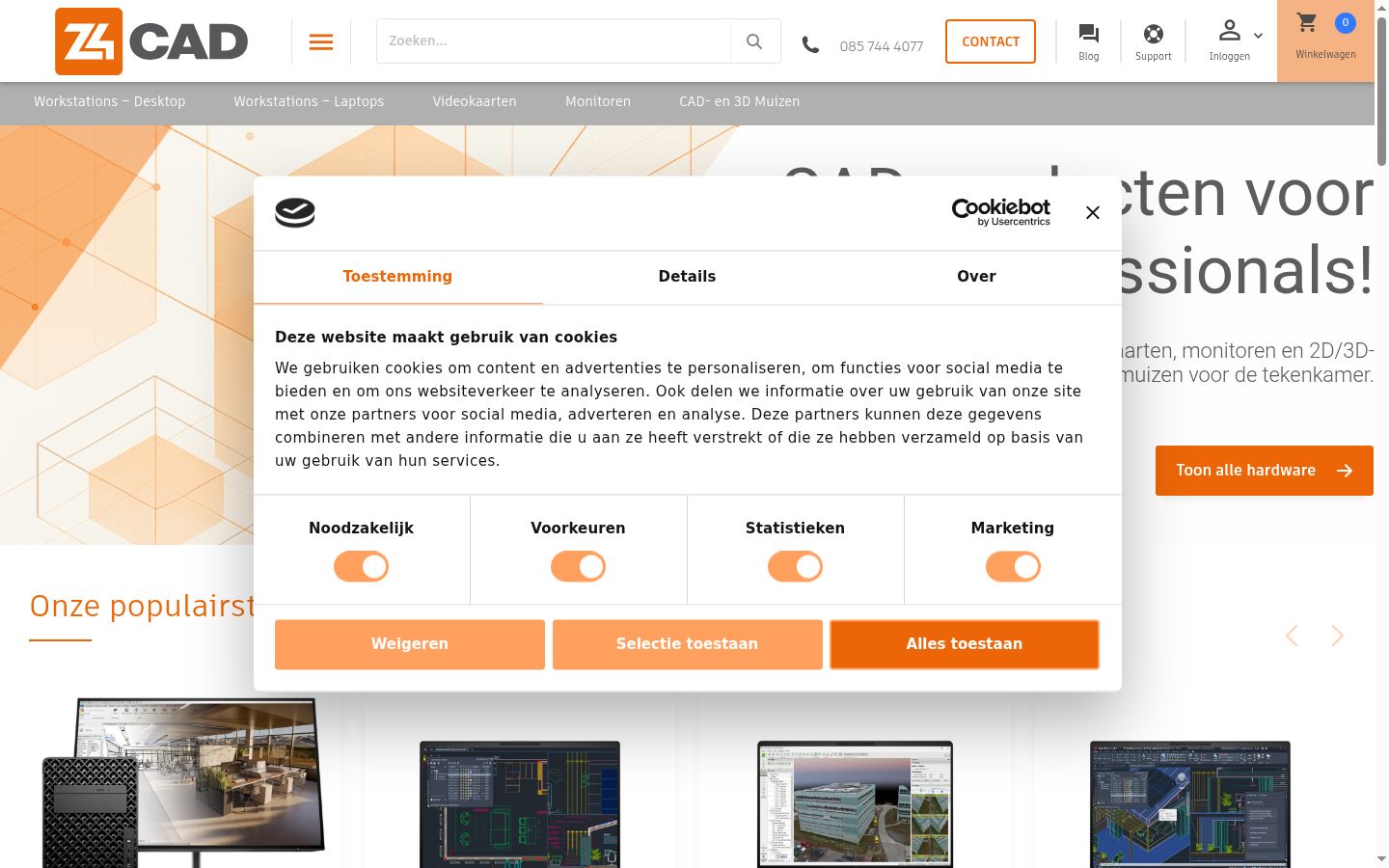1389x868 pixels.
Task: Click Selectie toestaan button
Action: pyautogui.click(x=688, y=644)
